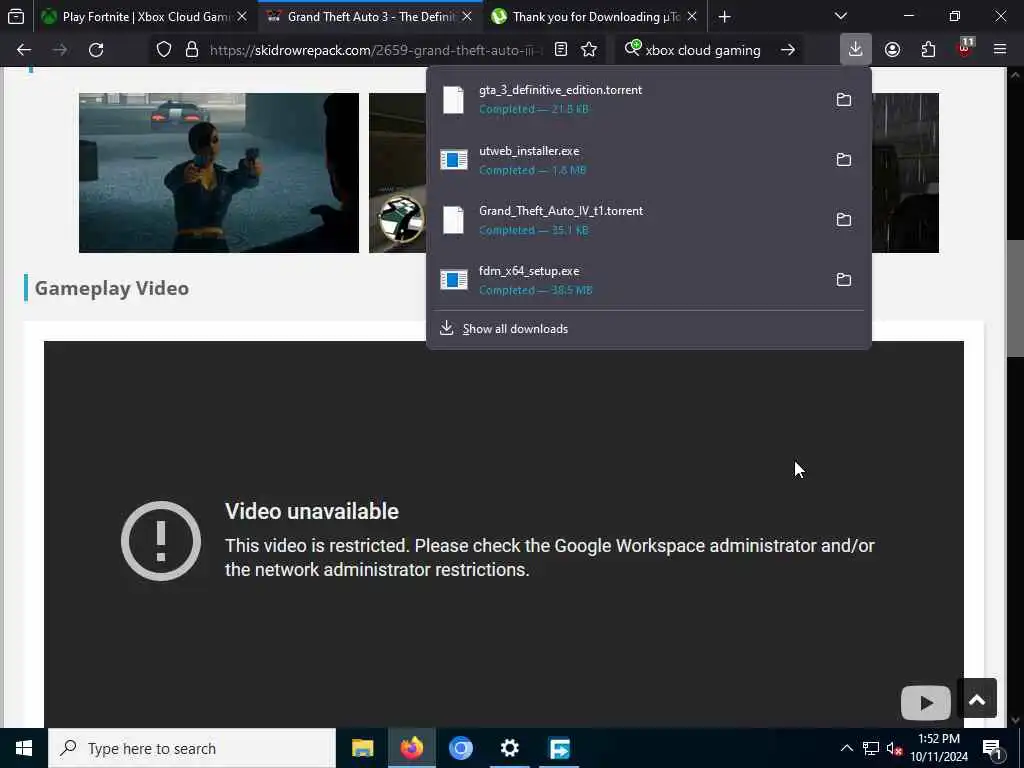Close the Thank you for Downloading tab
1024x768 pixels.
692,17
